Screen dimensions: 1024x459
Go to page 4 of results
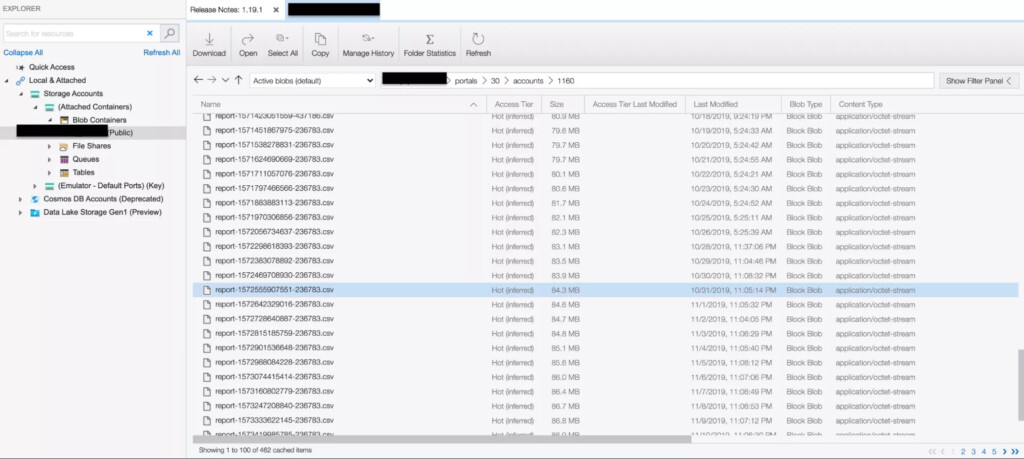pyautogui.click(x=984, y=451)
